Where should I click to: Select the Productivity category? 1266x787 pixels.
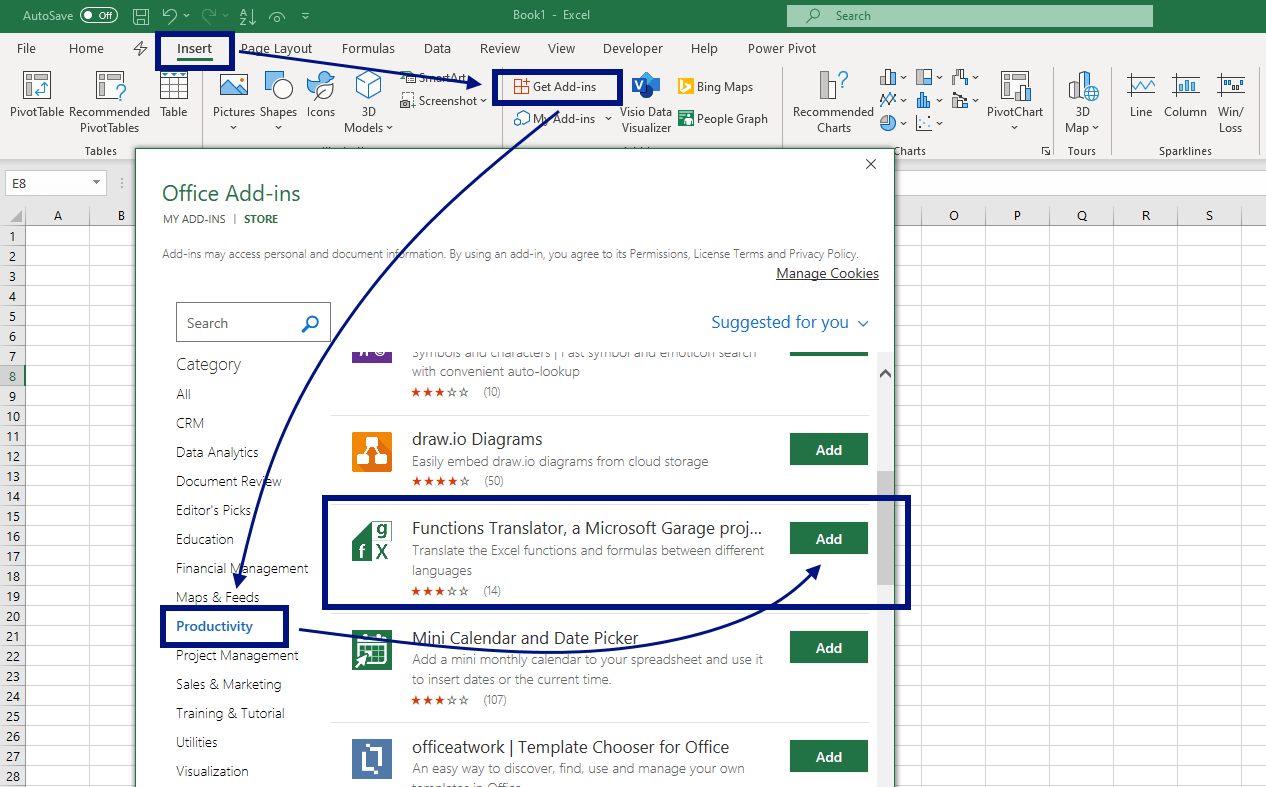click(213, 625)
